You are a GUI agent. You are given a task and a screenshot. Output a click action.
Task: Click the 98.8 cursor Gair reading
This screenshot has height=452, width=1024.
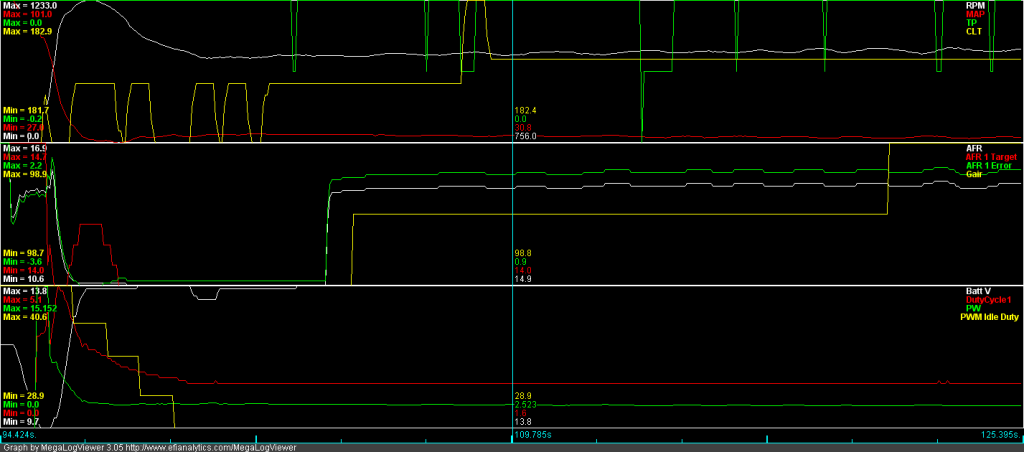pyautogui.click(x=523, y=252)
